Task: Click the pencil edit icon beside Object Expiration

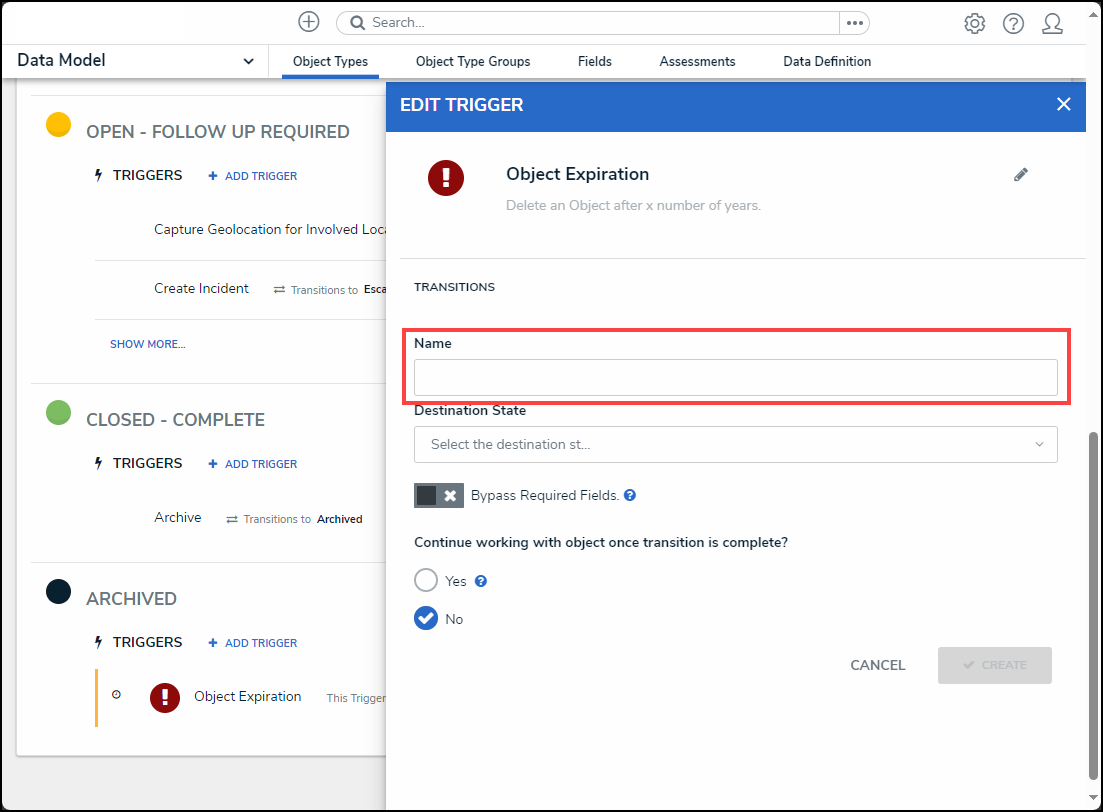Action: [x=1020, y=175]
